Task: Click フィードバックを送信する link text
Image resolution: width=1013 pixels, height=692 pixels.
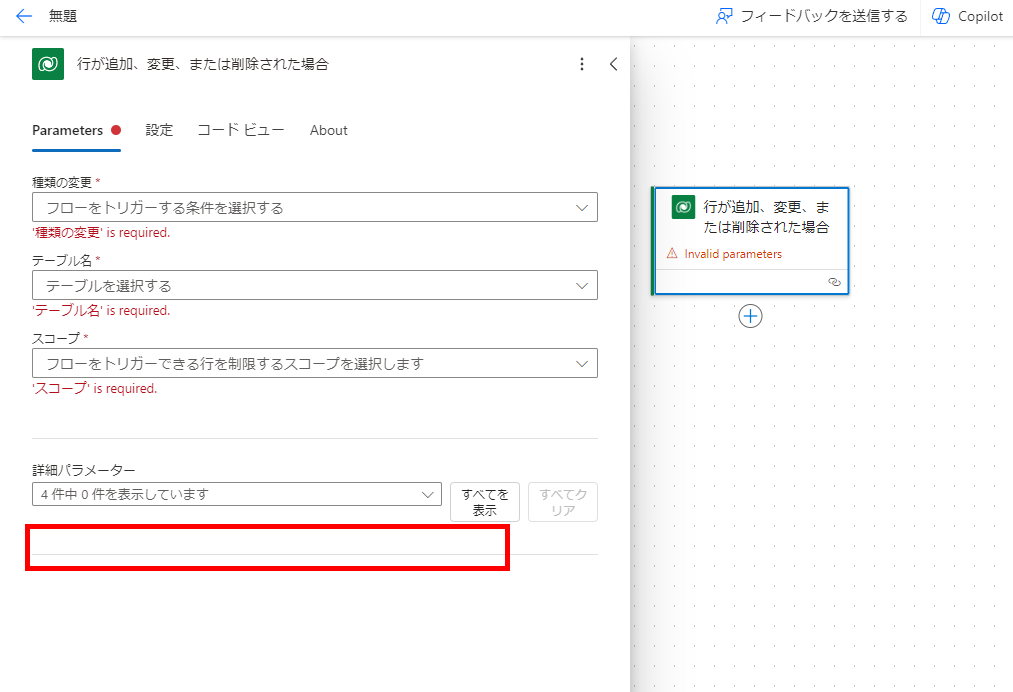Action: [824, 16]
